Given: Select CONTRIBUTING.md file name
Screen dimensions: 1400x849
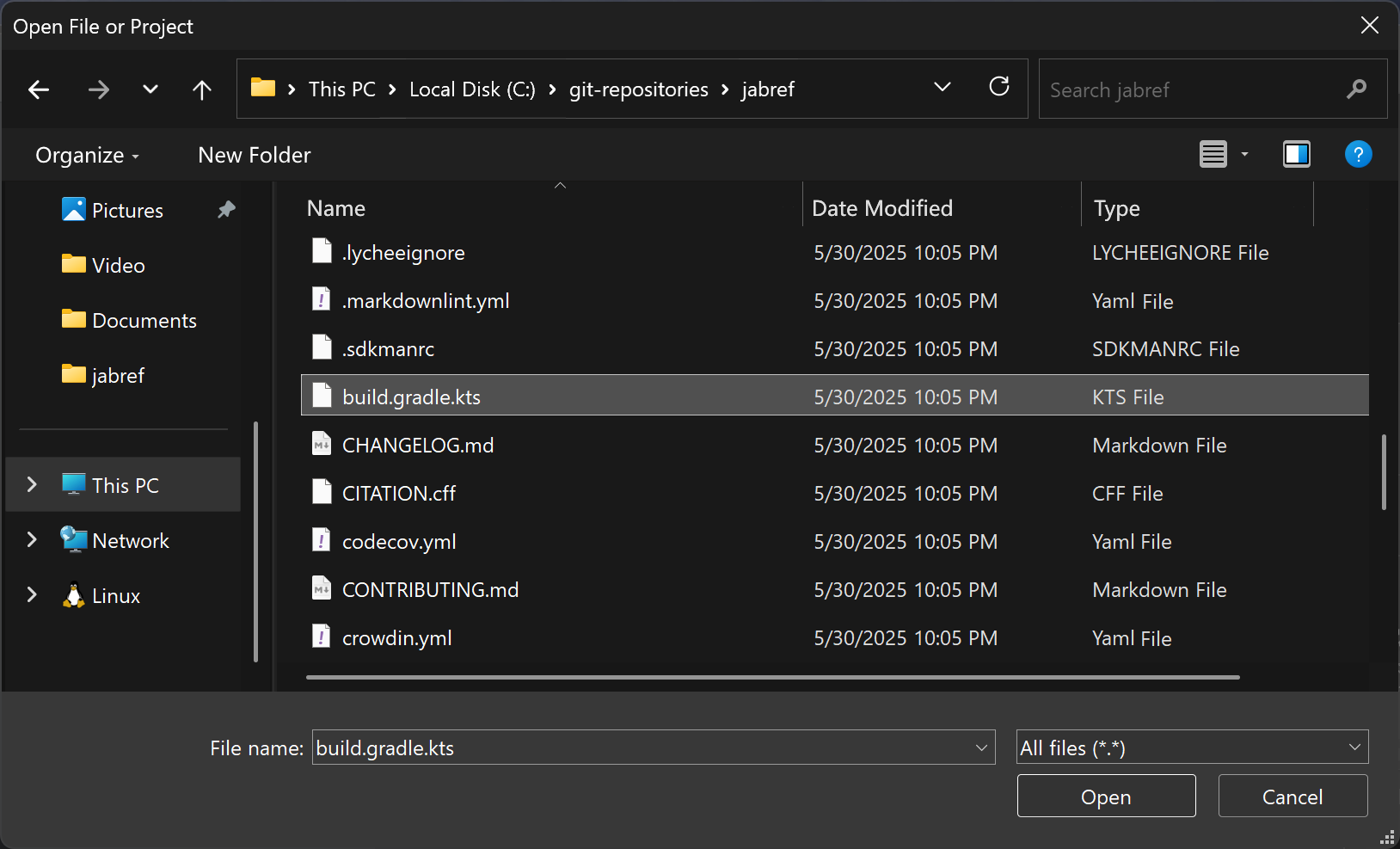Looking at the screenshot, I should coord(430,590).
